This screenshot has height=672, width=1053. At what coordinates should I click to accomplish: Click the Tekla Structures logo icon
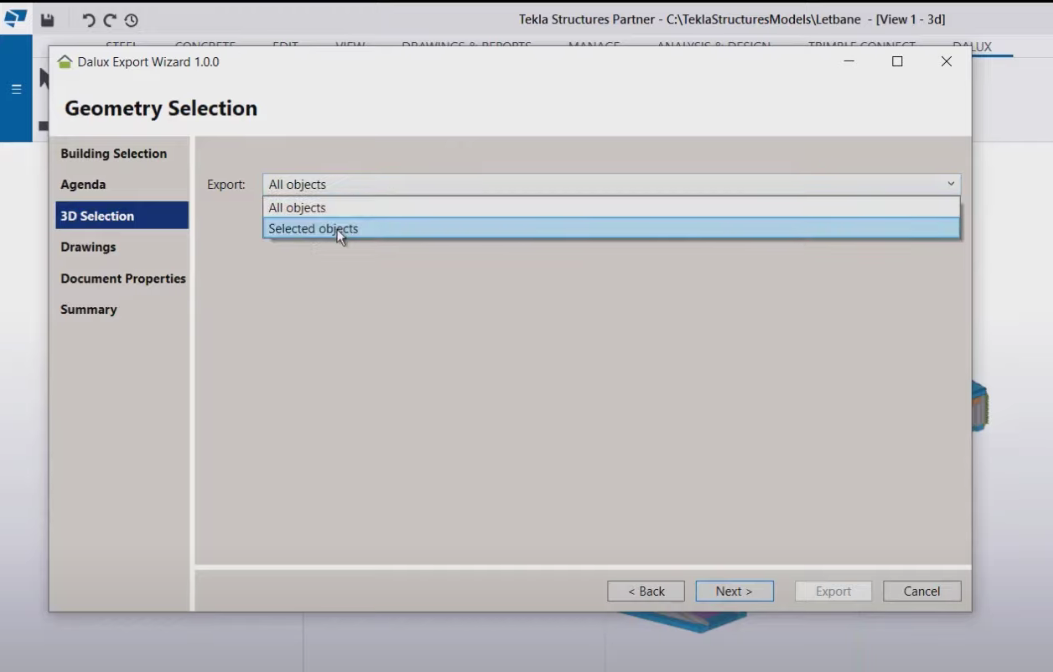15,19
